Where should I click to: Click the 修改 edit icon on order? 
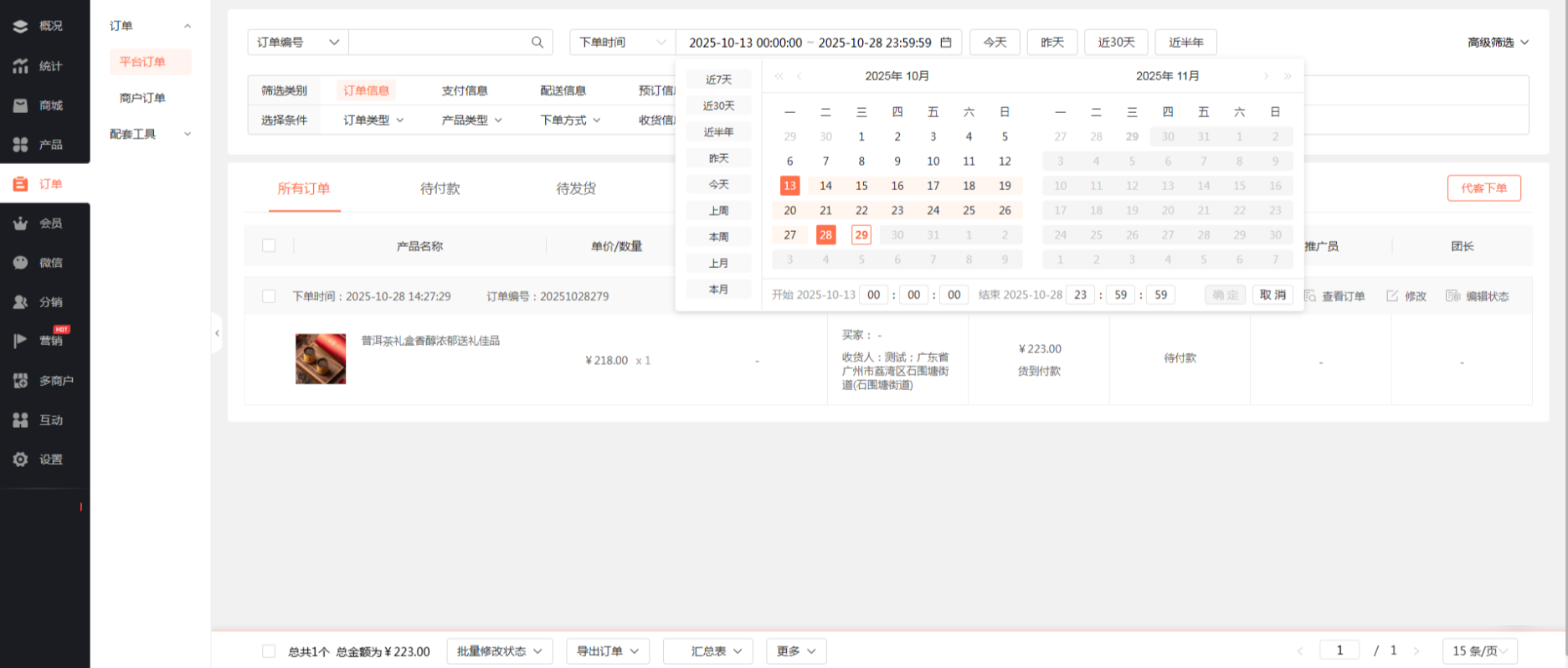(1392, 296)
